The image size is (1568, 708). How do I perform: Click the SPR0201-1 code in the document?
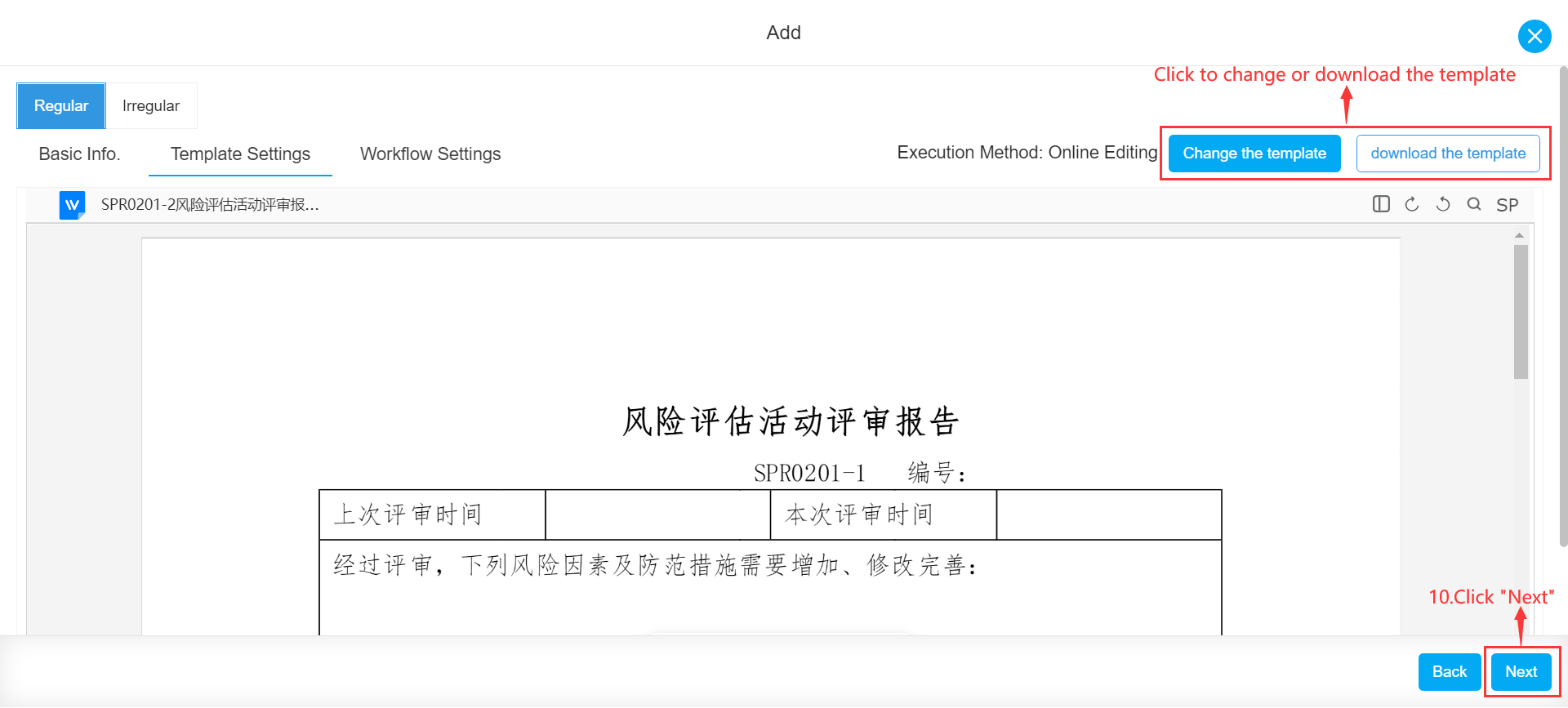809,473
